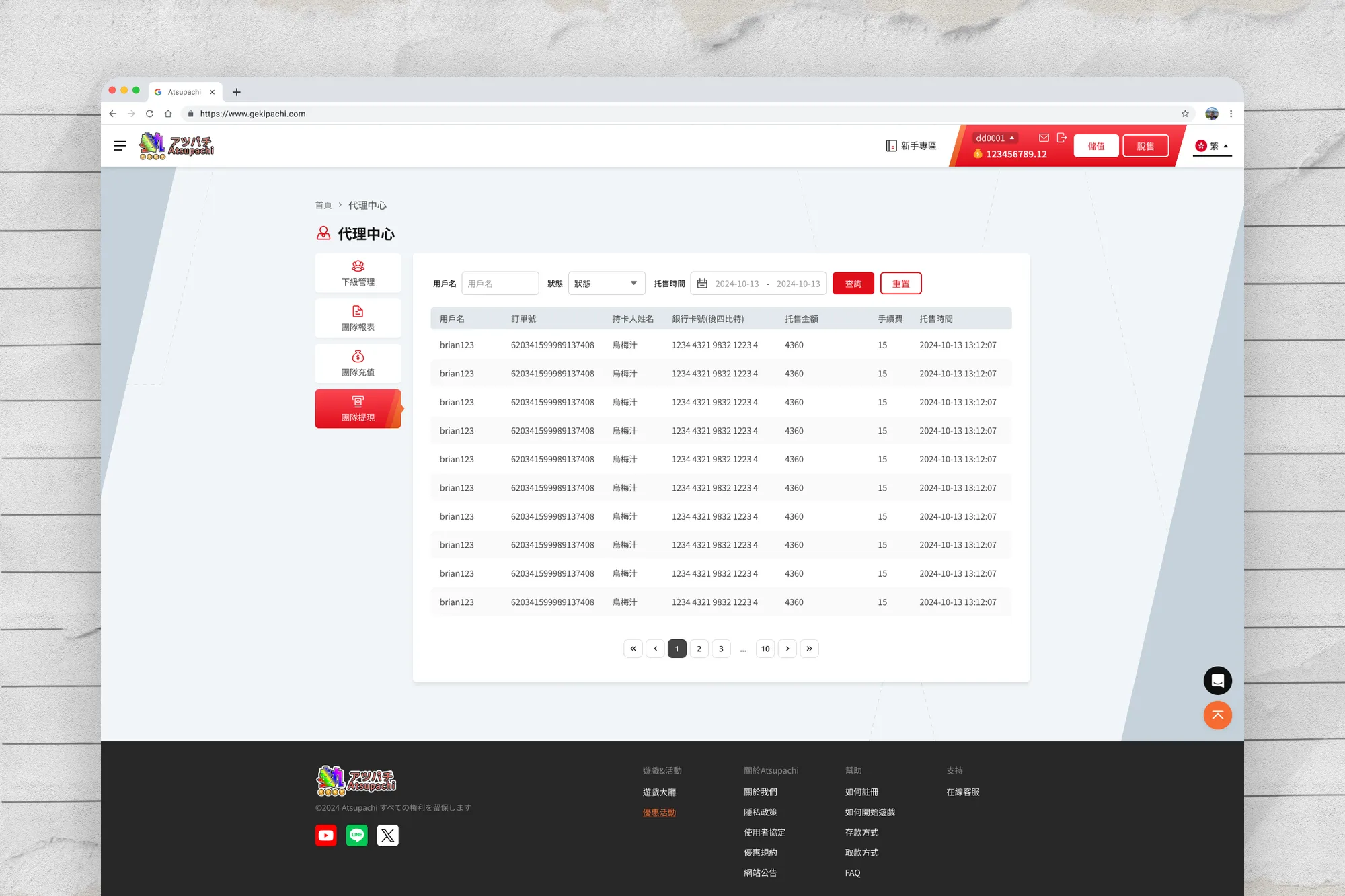
Task: Open the 繁 language selector
Action: (x=1213, y=146)
